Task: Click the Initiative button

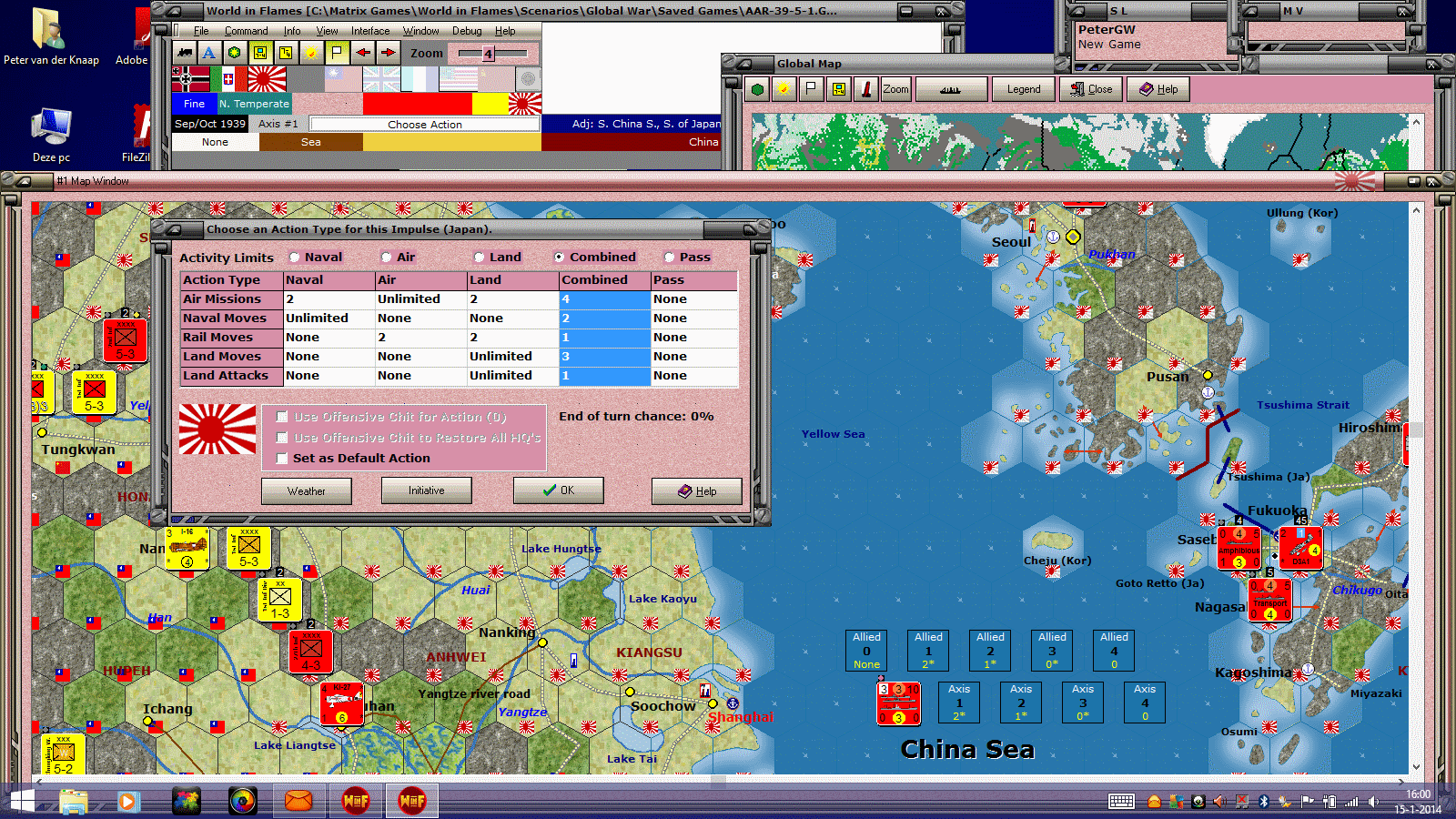Action: (x=427, y=490)
